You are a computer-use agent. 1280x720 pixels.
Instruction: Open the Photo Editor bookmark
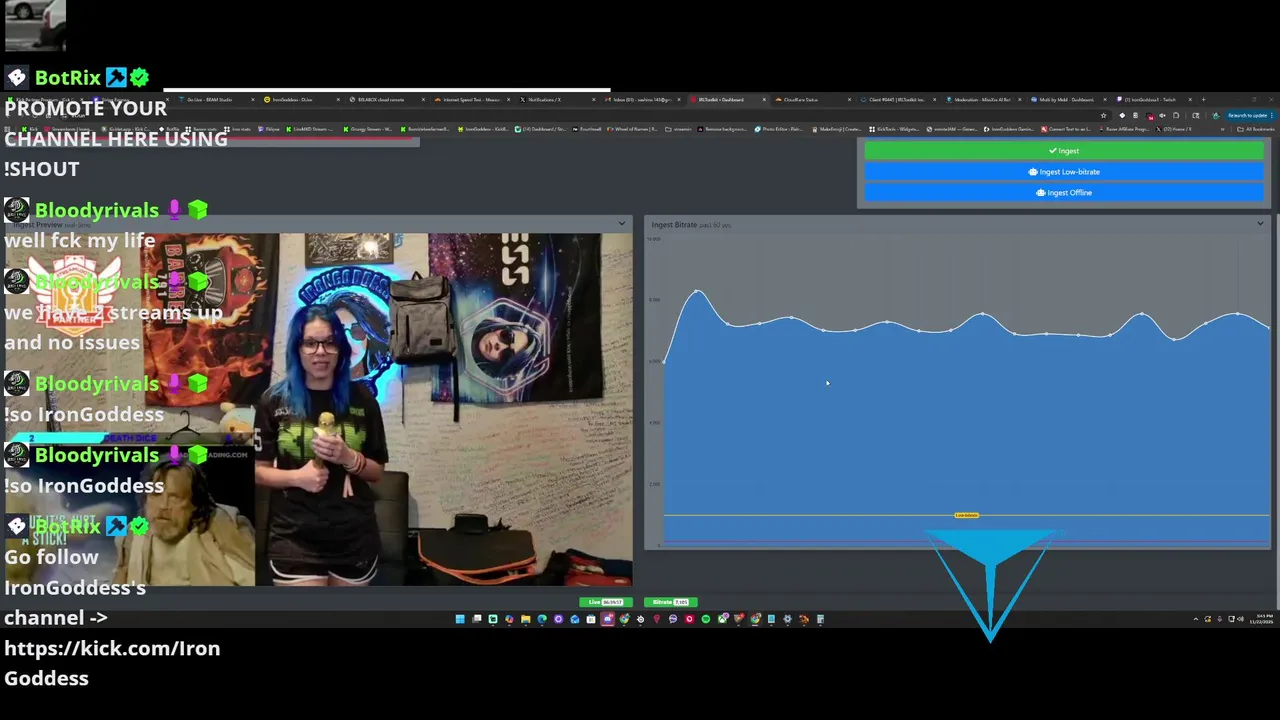[778, 129]
